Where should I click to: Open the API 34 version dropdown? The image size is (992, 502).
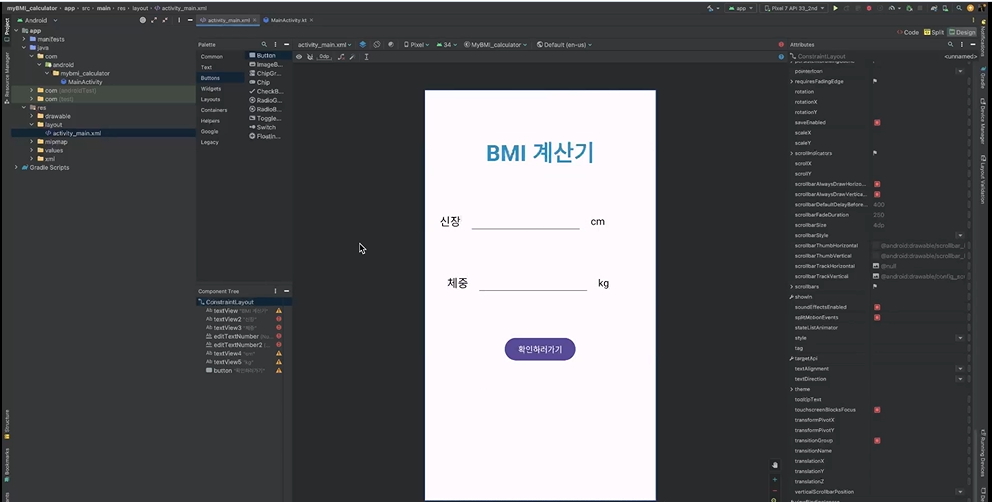click(447, 45)
